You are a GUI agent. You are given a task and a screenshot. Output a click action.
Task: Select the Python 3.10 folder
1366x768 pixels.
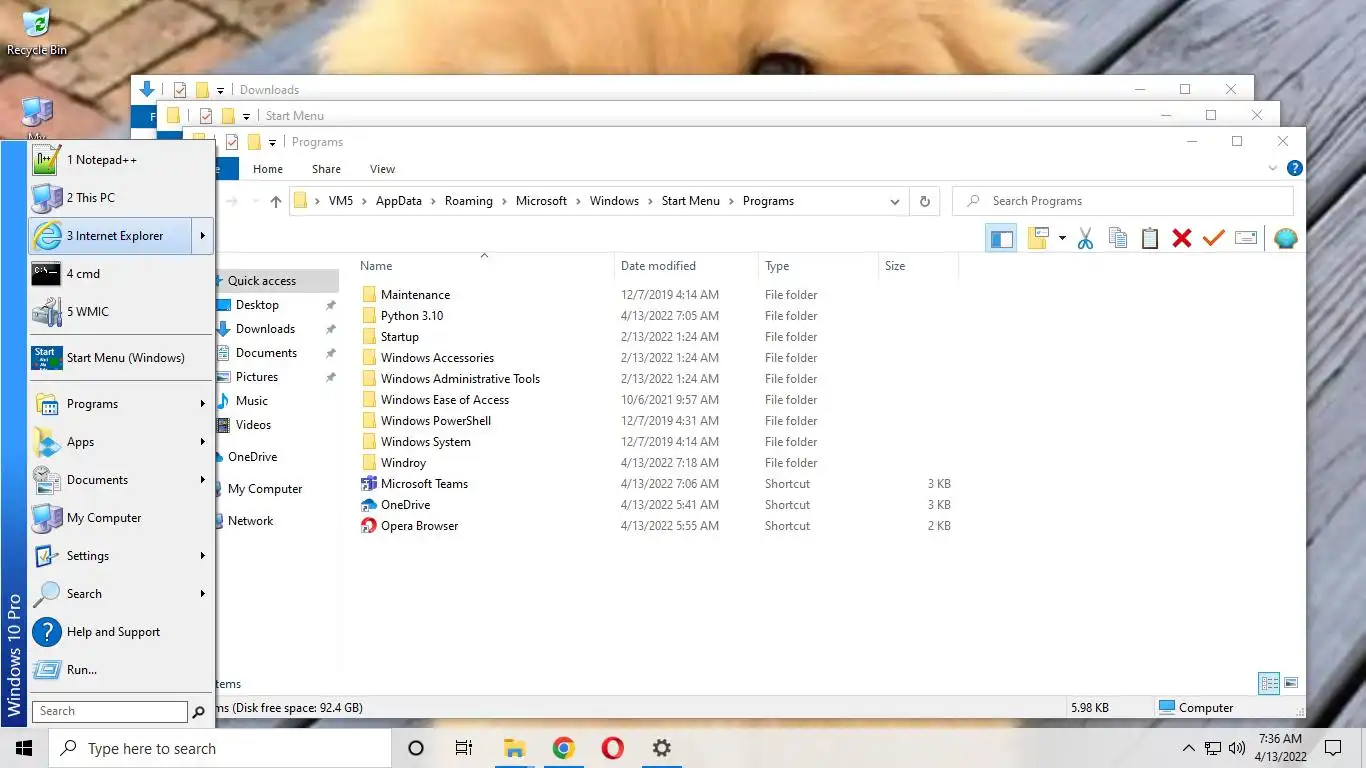click(412, 316)
